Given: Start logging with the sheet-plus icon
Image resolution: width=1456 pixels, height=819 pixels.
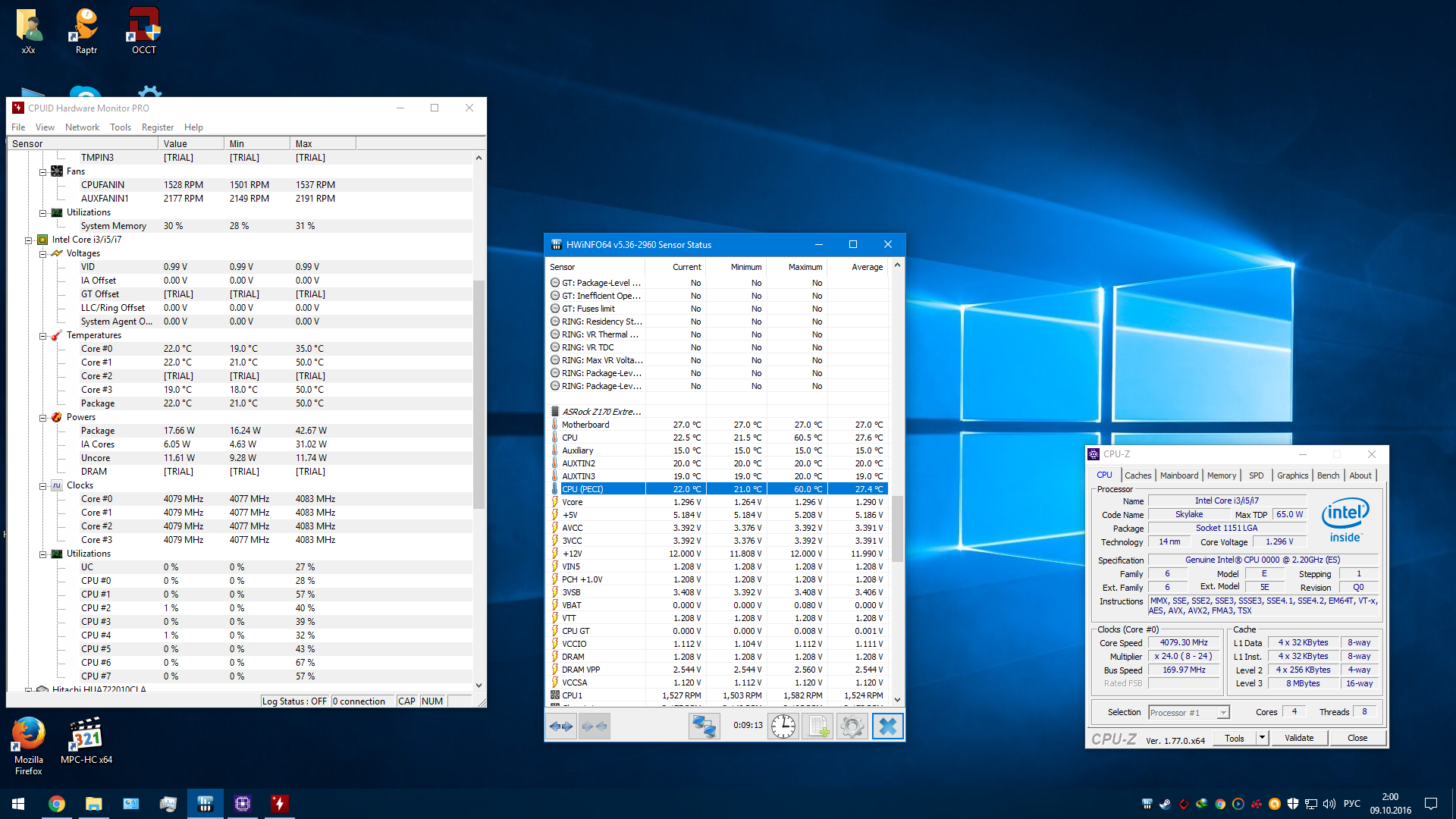Looking at the screenshot, I should click(x=817, y=726).
